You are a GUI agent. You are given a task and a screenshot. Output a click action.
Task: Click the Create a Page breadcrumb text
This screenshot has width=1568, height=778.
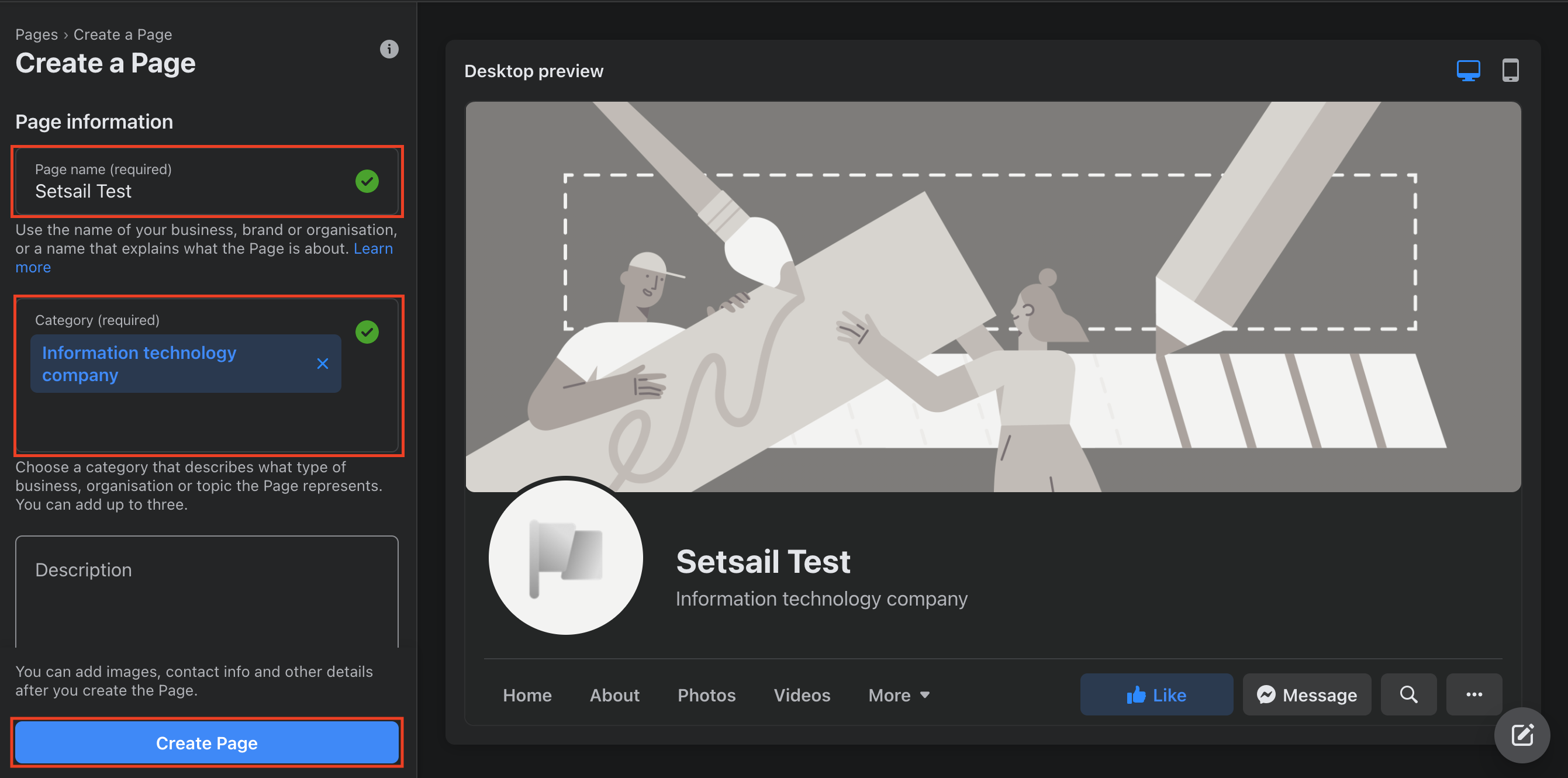(123, 34)
